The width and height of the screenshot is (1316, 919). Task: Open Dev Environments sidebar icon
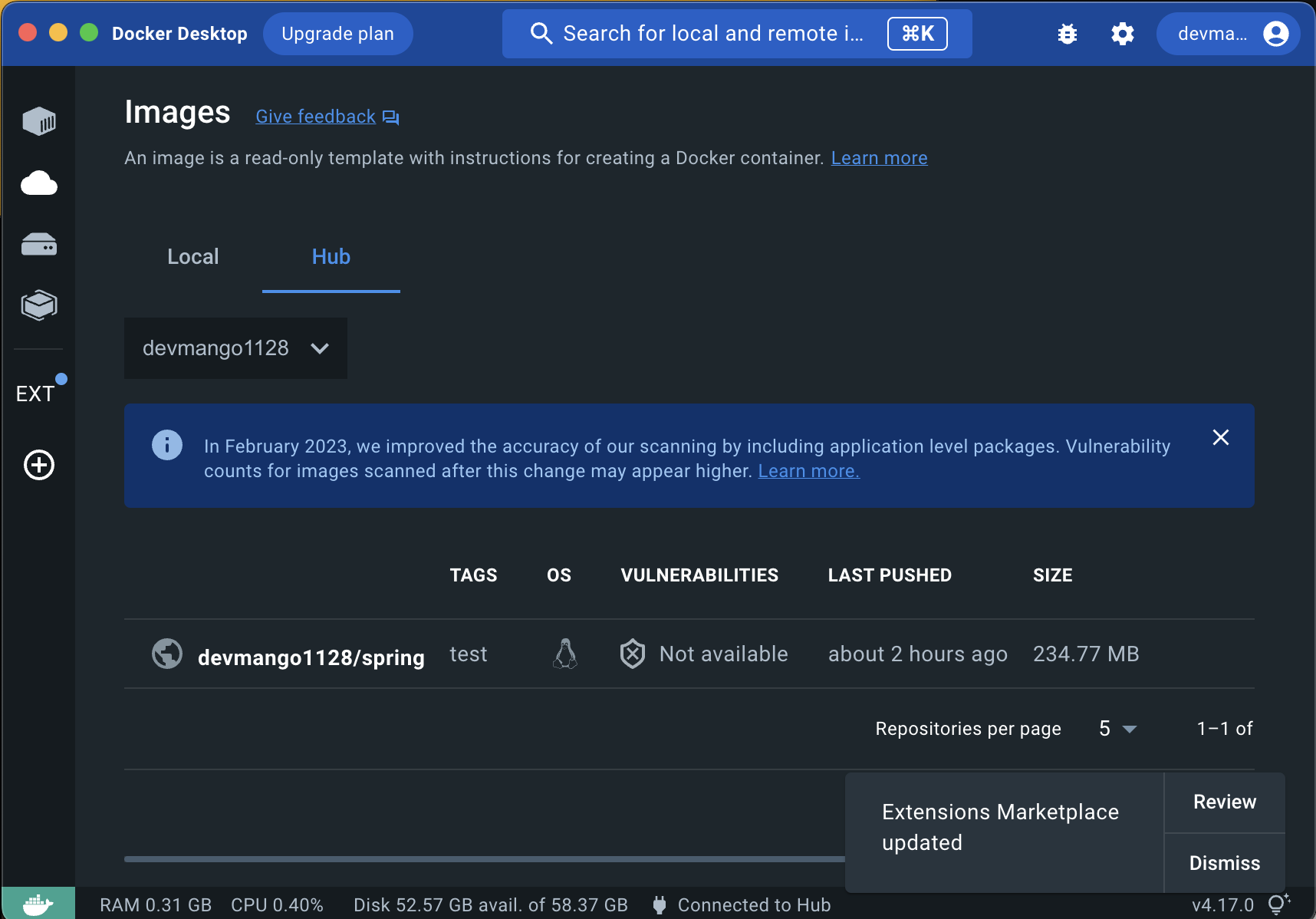[x=39, y=305]
